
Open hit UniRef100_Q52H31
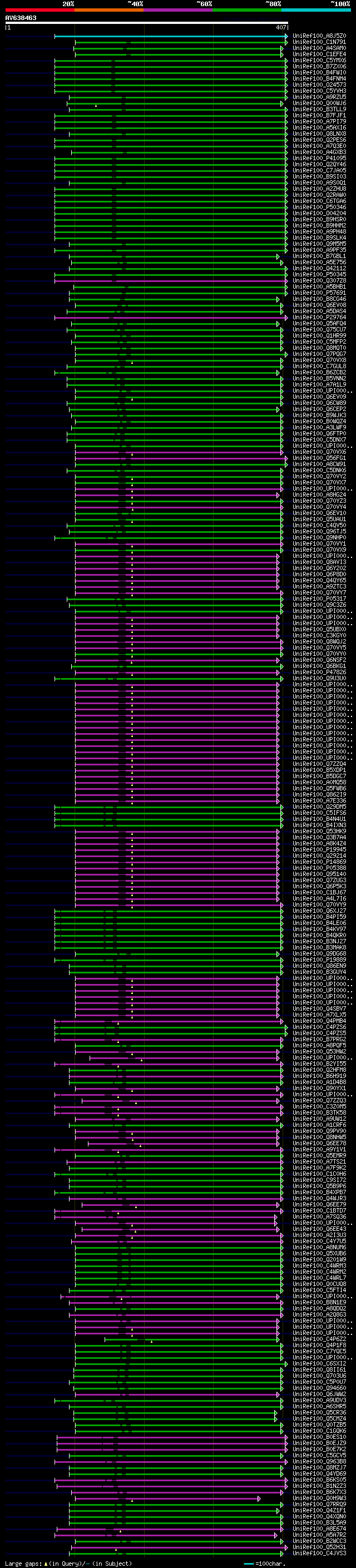pyautogui.click(x=319, y=1547)
